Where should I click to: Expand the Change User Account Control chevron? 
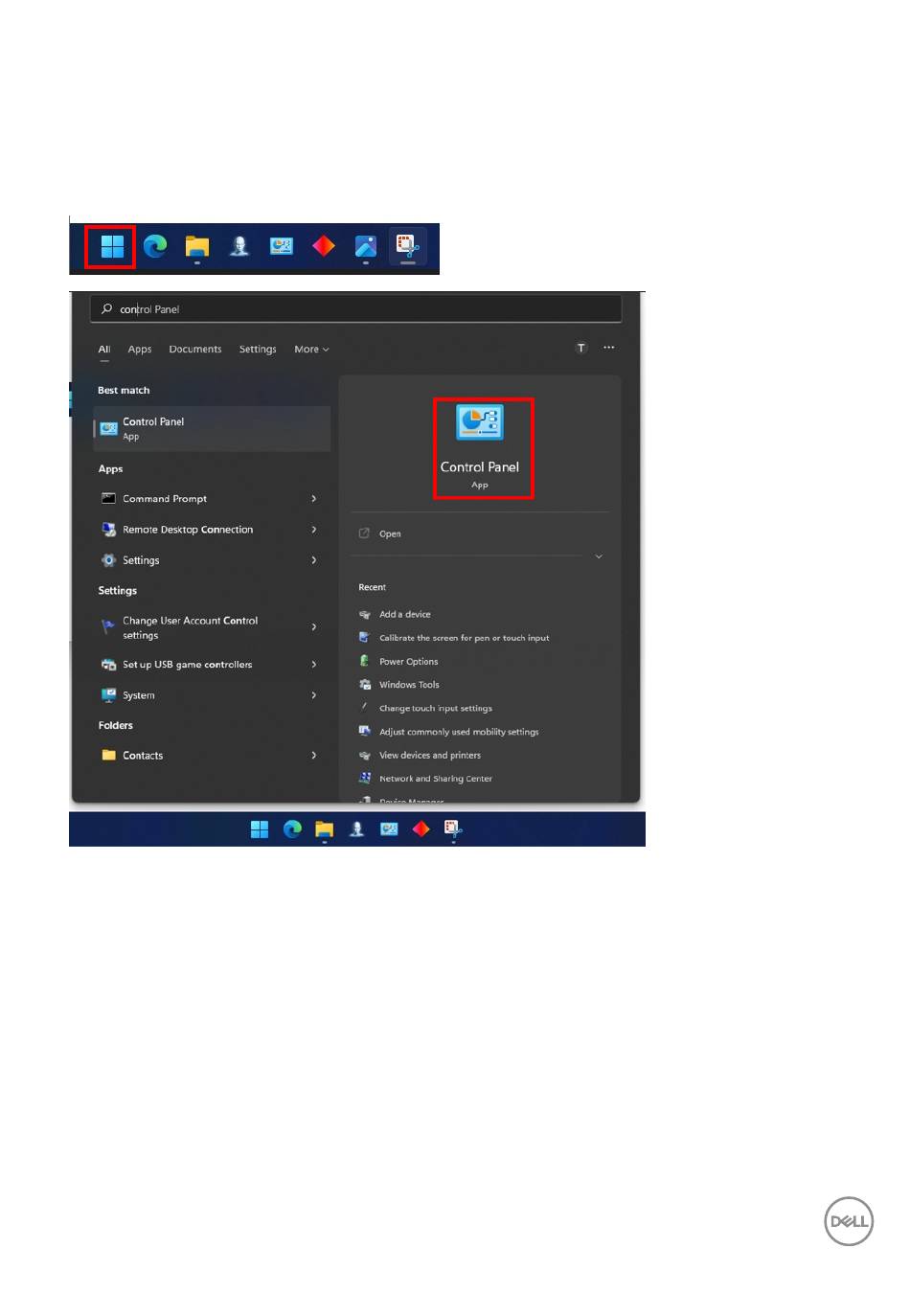point(314,627)
